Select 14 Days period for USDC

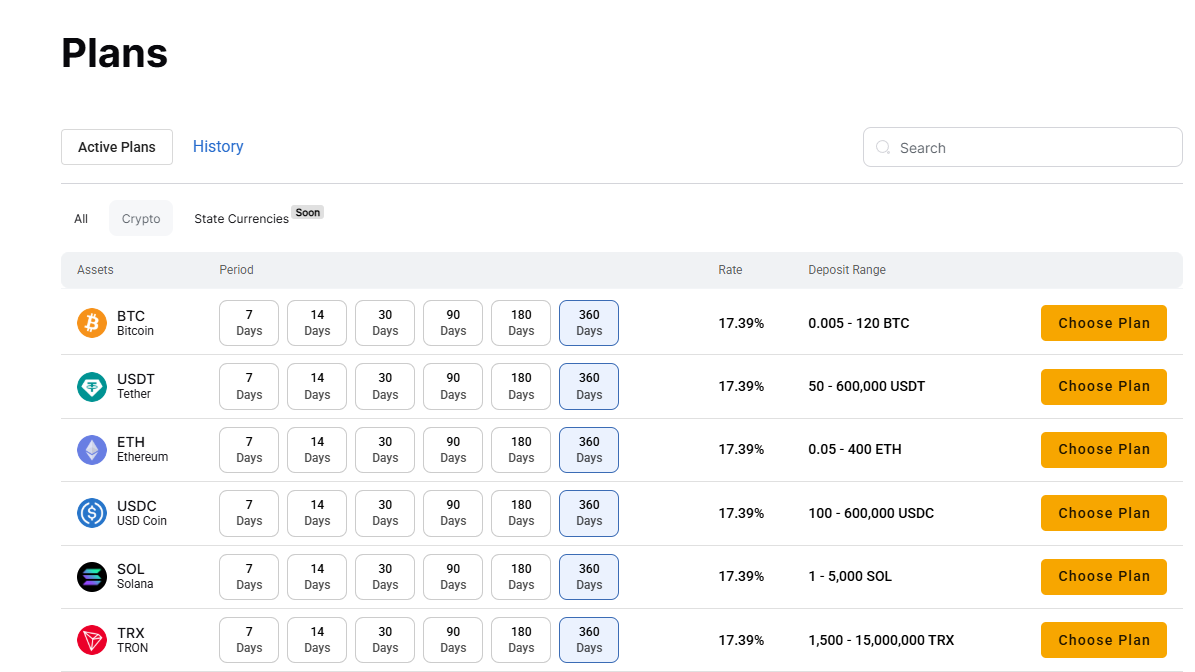tap(317, 513)
